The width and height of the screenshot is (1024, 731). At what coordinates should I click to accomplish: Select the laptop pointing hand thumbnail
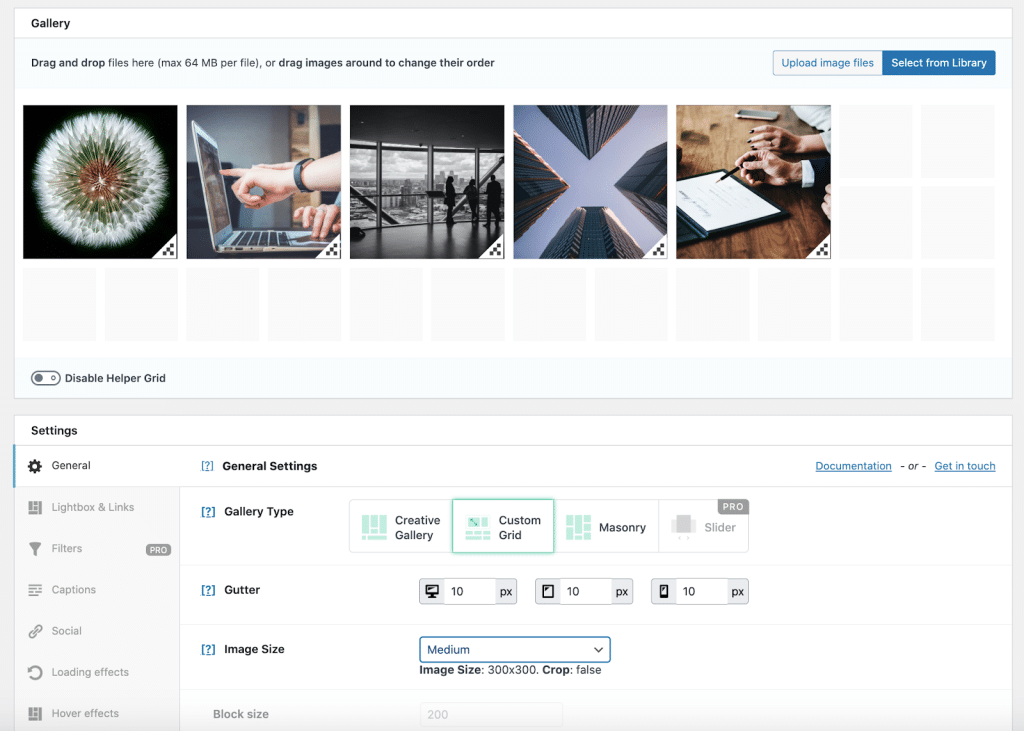pyautogui.click(x=263, y=182)
